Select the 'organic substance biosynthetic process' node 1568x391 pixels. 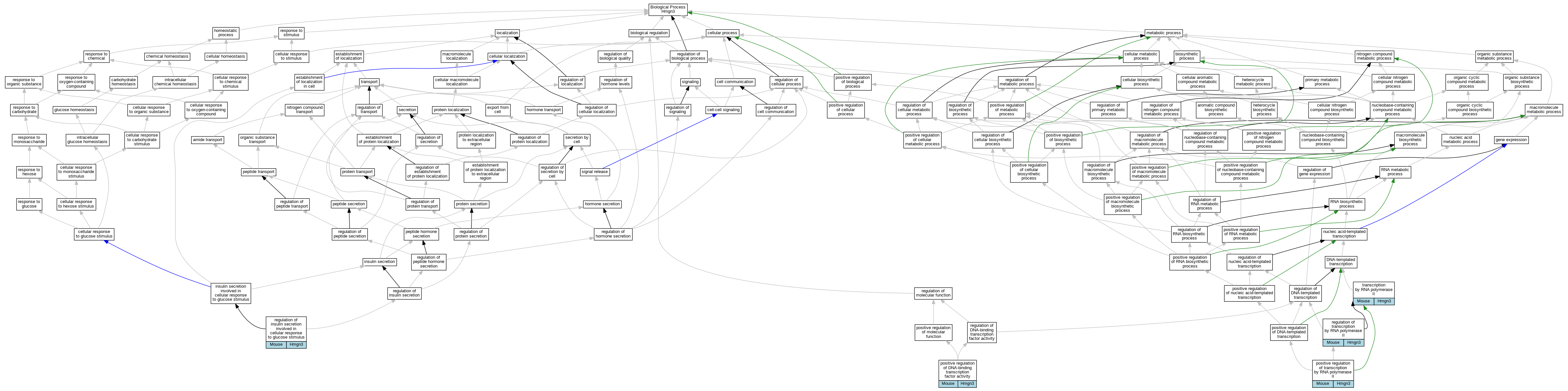1522,81
